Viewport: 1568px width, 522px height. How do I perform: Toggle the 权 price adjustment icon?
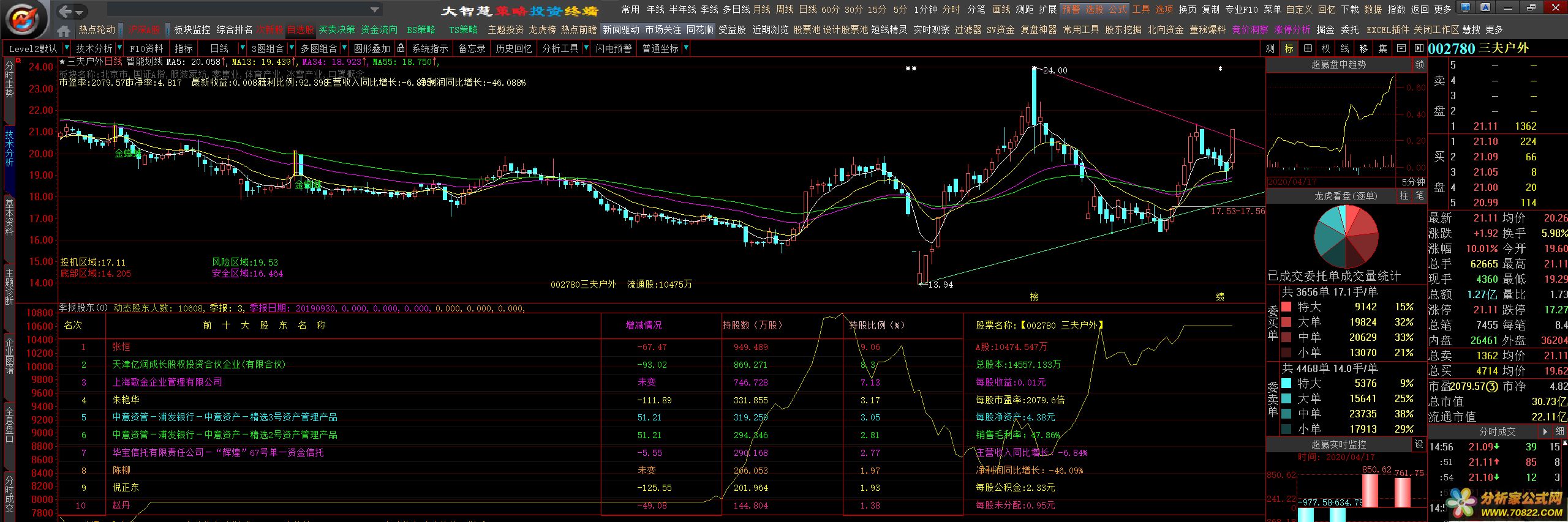[1327, 48]
